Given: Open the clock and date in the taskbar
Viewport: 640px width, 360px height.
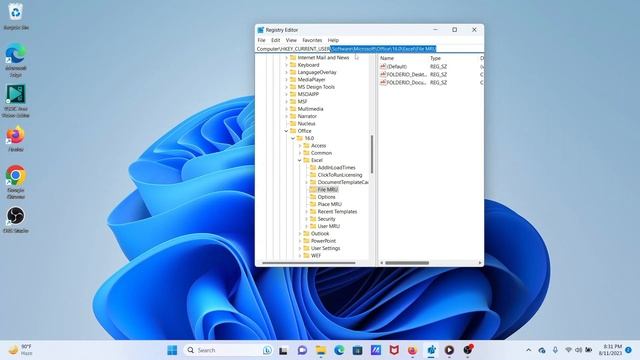Looking at the screenshot, I should (x=610, y=350).
